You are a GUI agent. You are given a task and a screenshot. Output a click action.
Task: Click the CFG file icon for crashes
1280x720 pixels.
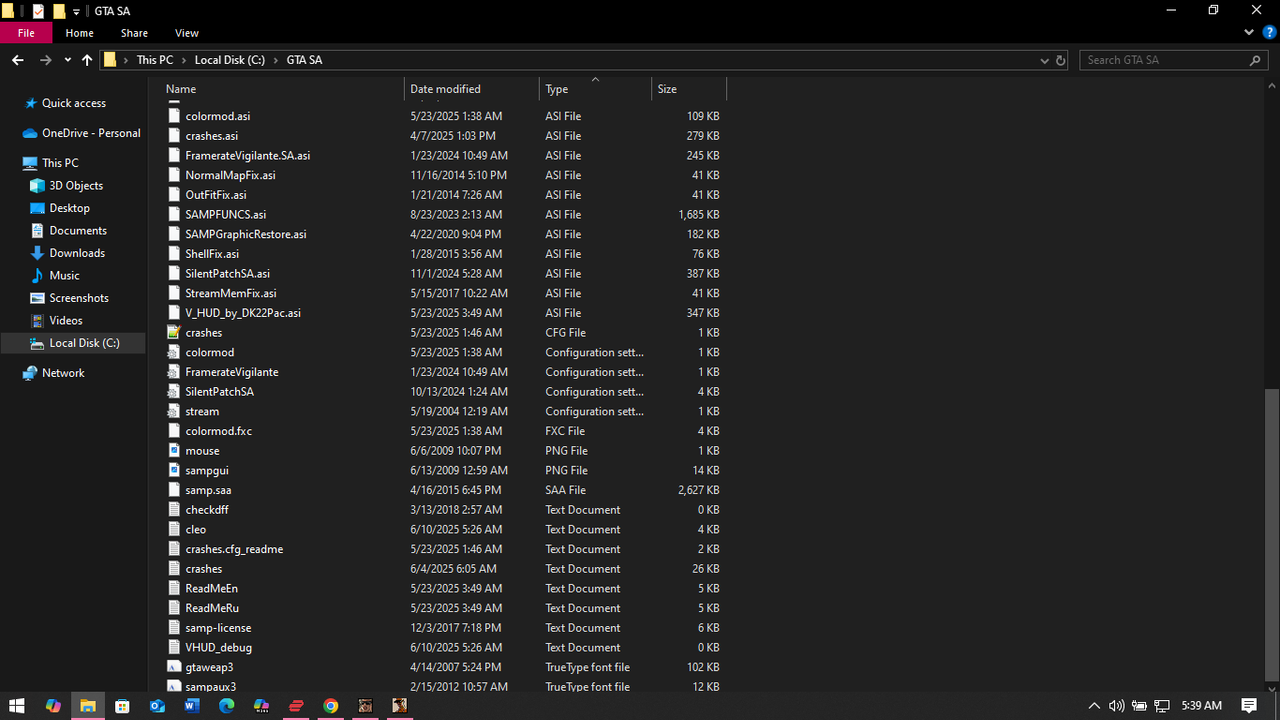(175, 332)
